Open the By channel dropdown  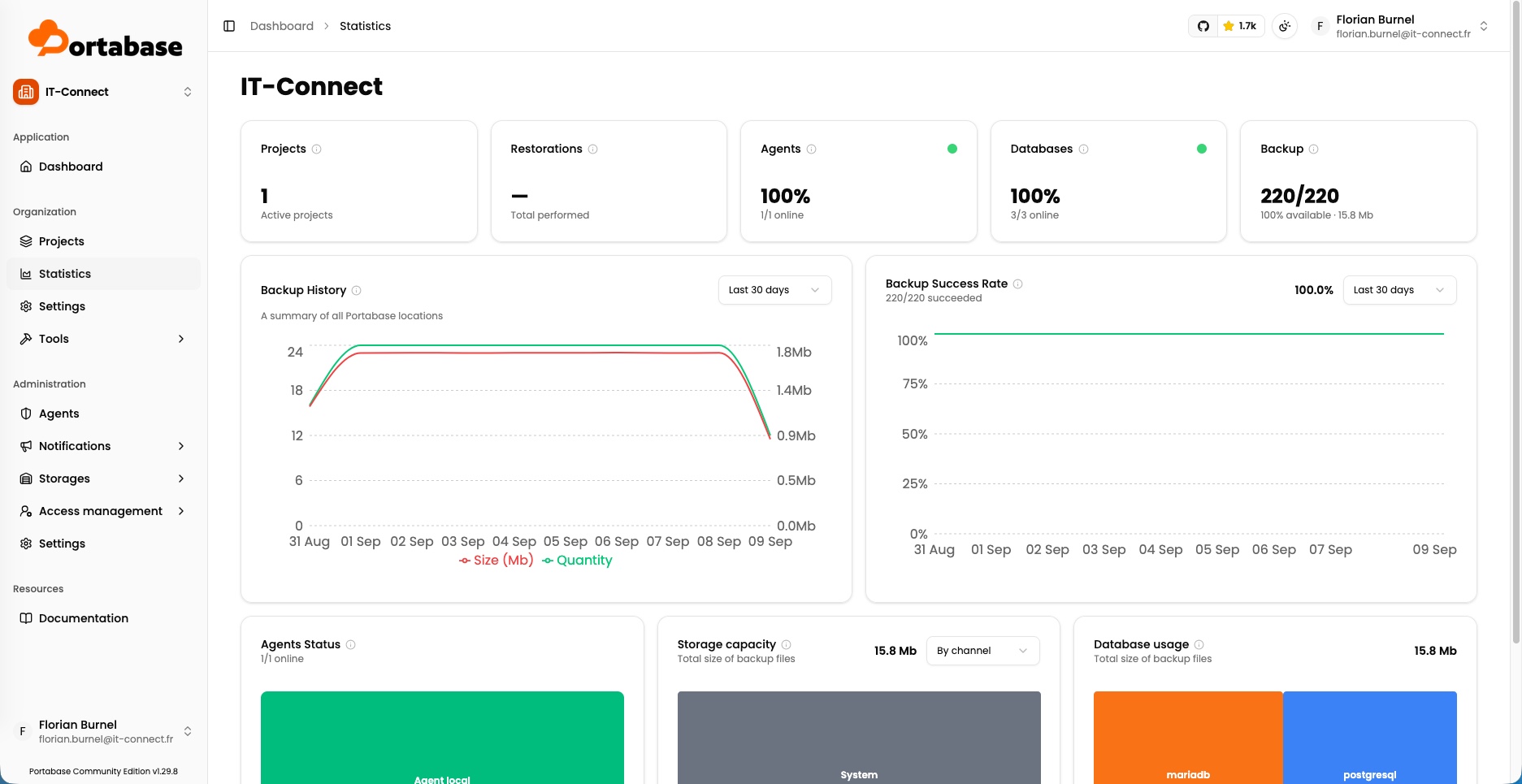(982, 651)
